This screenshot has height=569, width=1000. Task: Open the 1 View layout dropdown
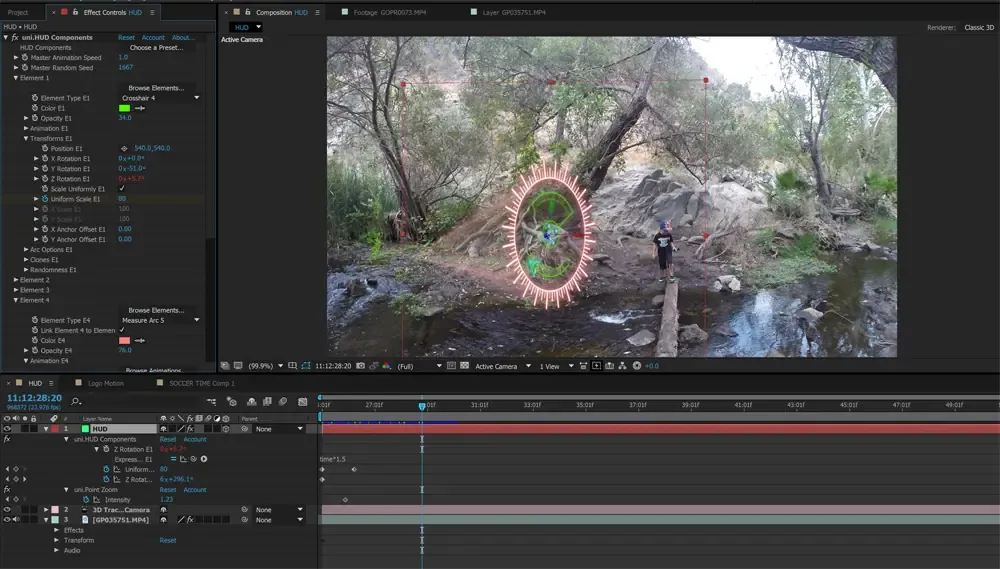(556, 366)
